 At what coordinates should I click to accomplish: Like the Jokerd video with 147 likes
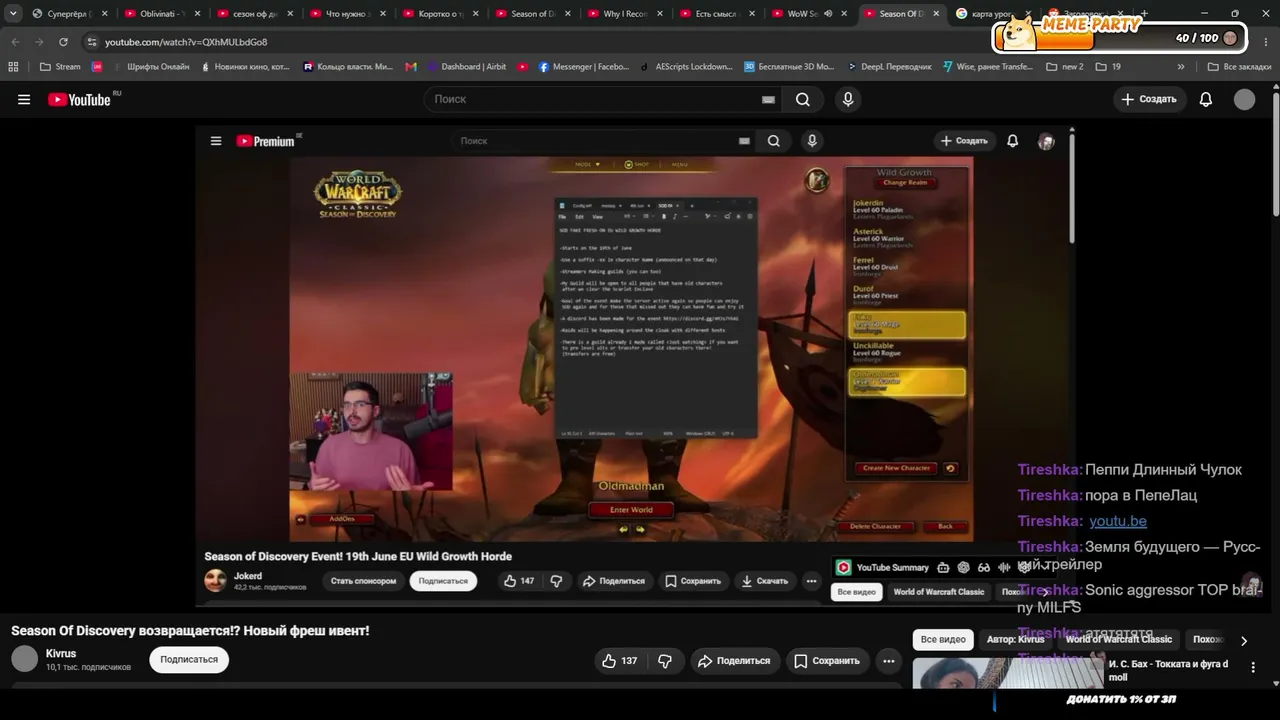click(519, 581)
